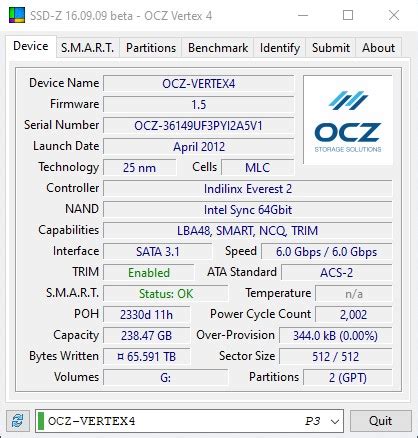This screenshot has height=438, width=418.
Task: Click the Sector Size value 512 / 512
Action: [336, 357]
